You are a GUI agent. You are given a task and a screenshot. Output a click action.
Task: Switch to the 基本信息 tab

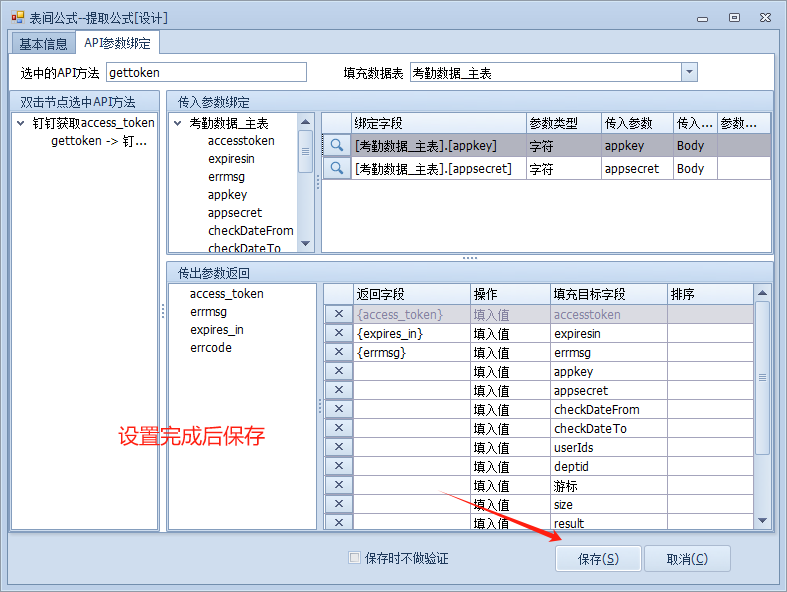pyautogui.click(x=43, y=43)
